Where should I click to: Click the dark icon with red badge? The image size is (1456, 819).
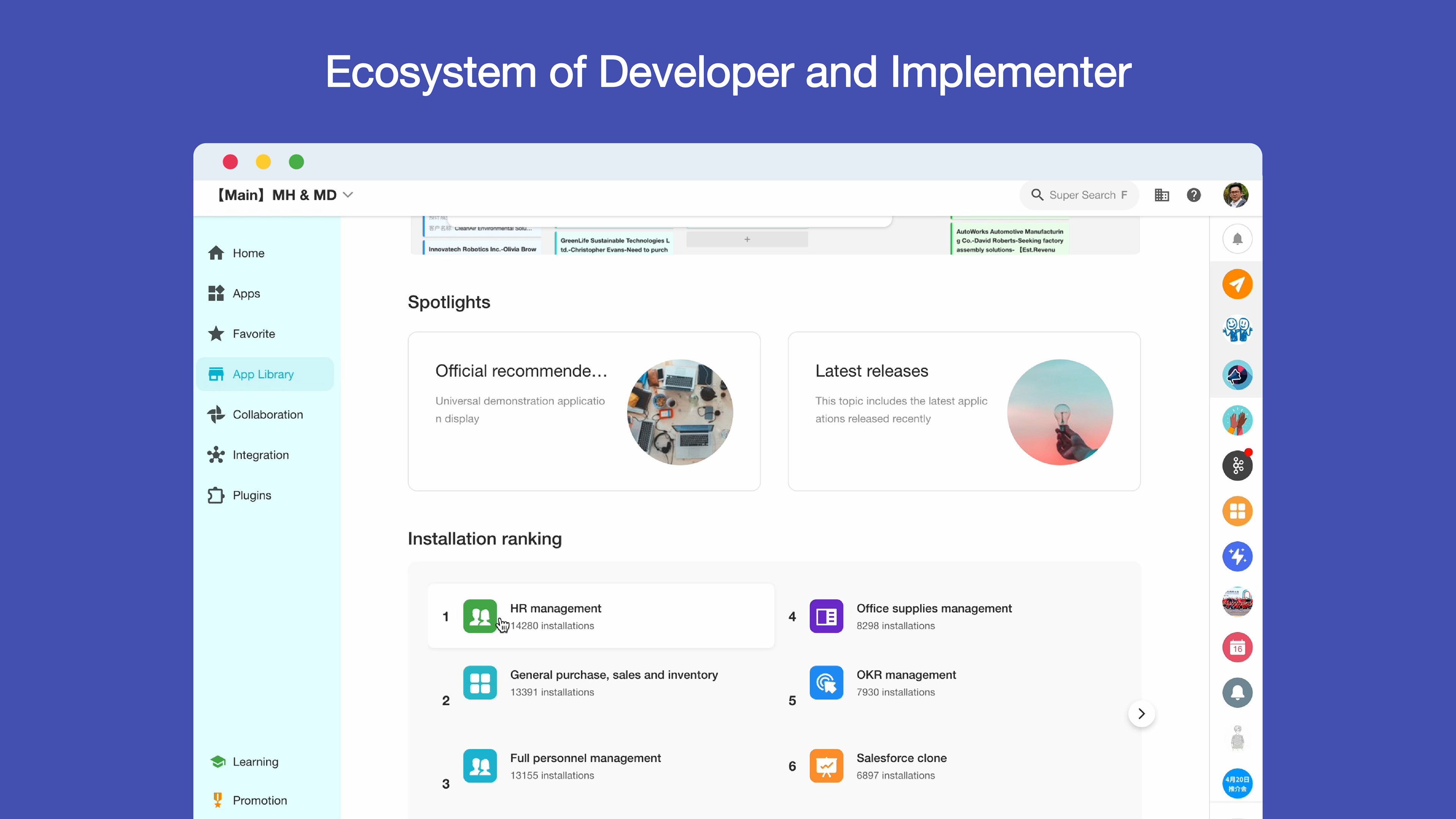click(x=1237, y=466)
